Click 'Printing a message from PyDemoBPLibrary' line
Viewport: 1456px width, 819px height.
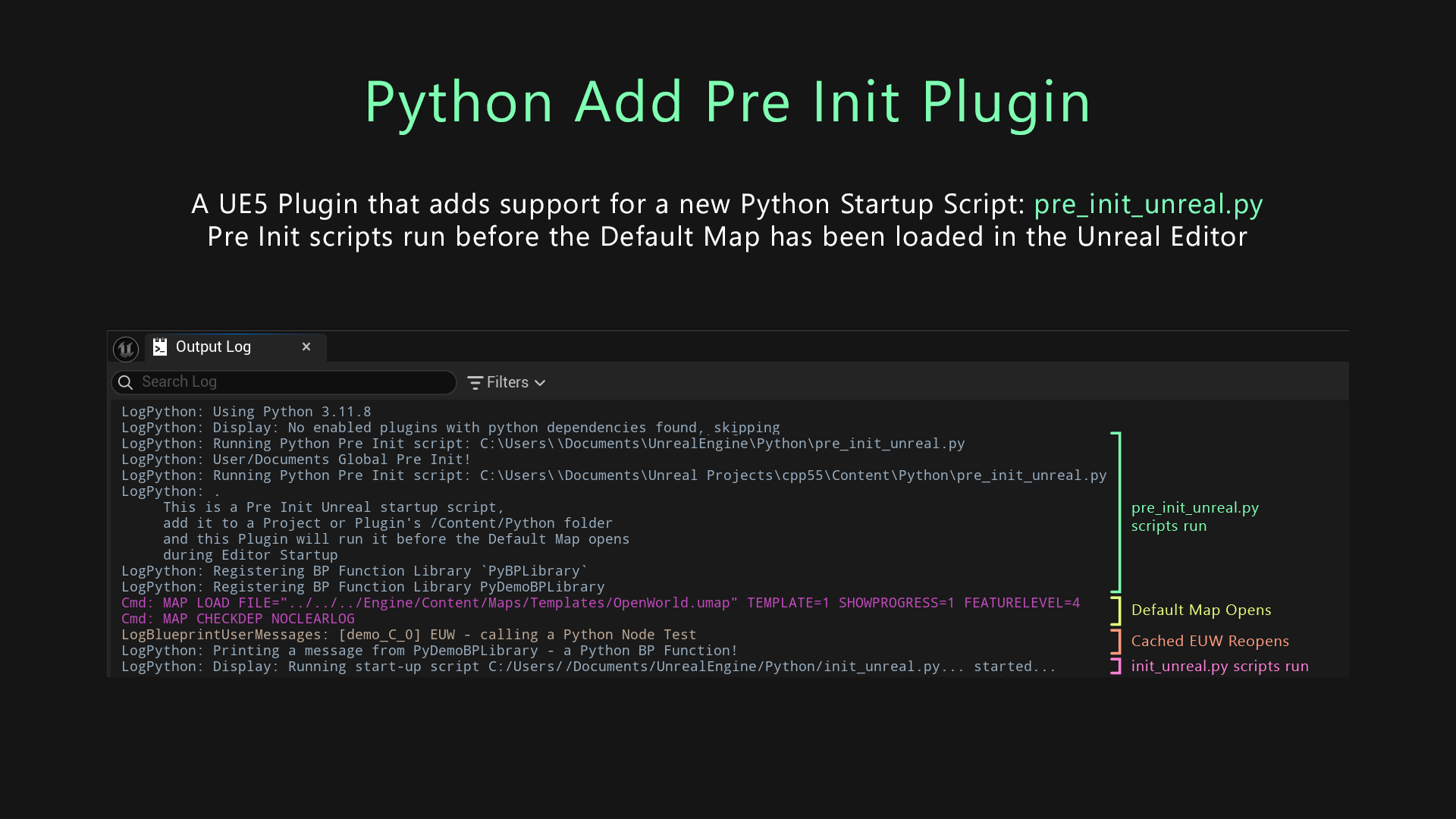[x=430, y=650]
